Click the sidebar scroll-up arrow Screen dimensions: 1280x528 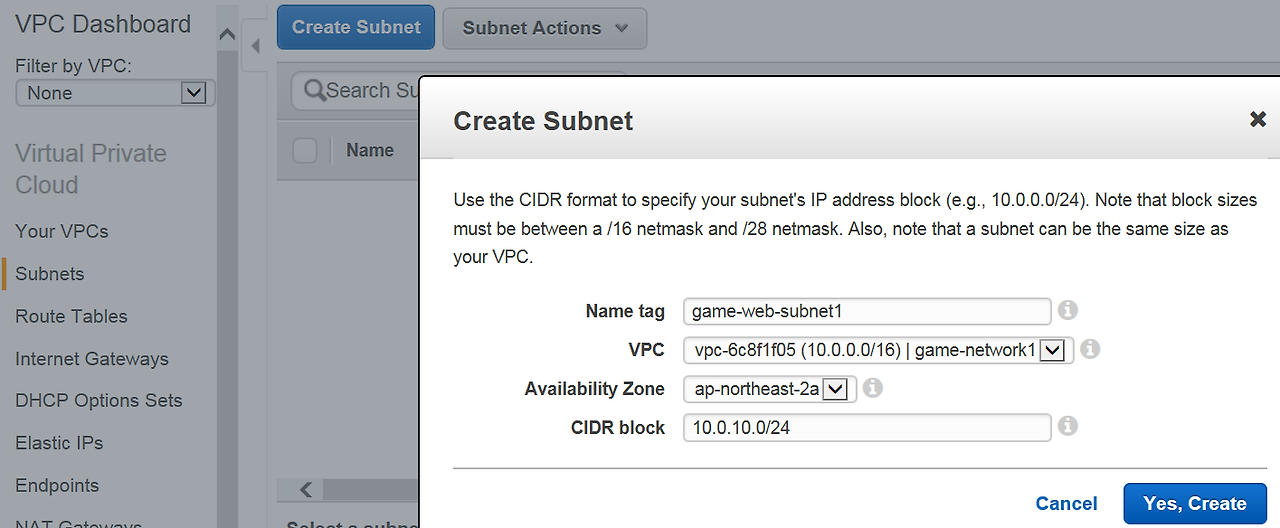pyautogui.click(x=227, y=35)
